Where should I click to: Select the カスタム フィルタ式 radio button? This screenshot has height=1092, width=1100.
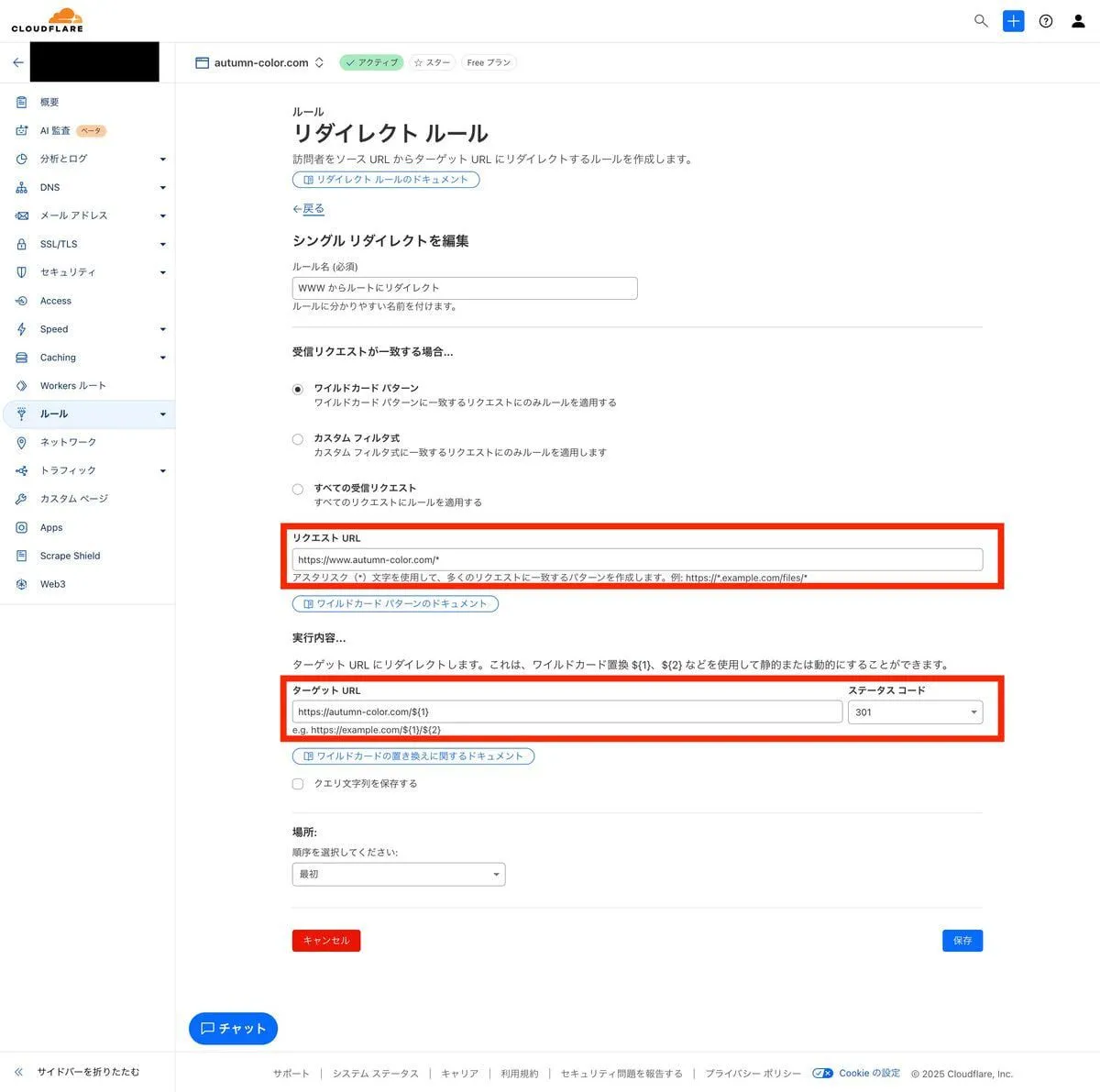[298, 439]
